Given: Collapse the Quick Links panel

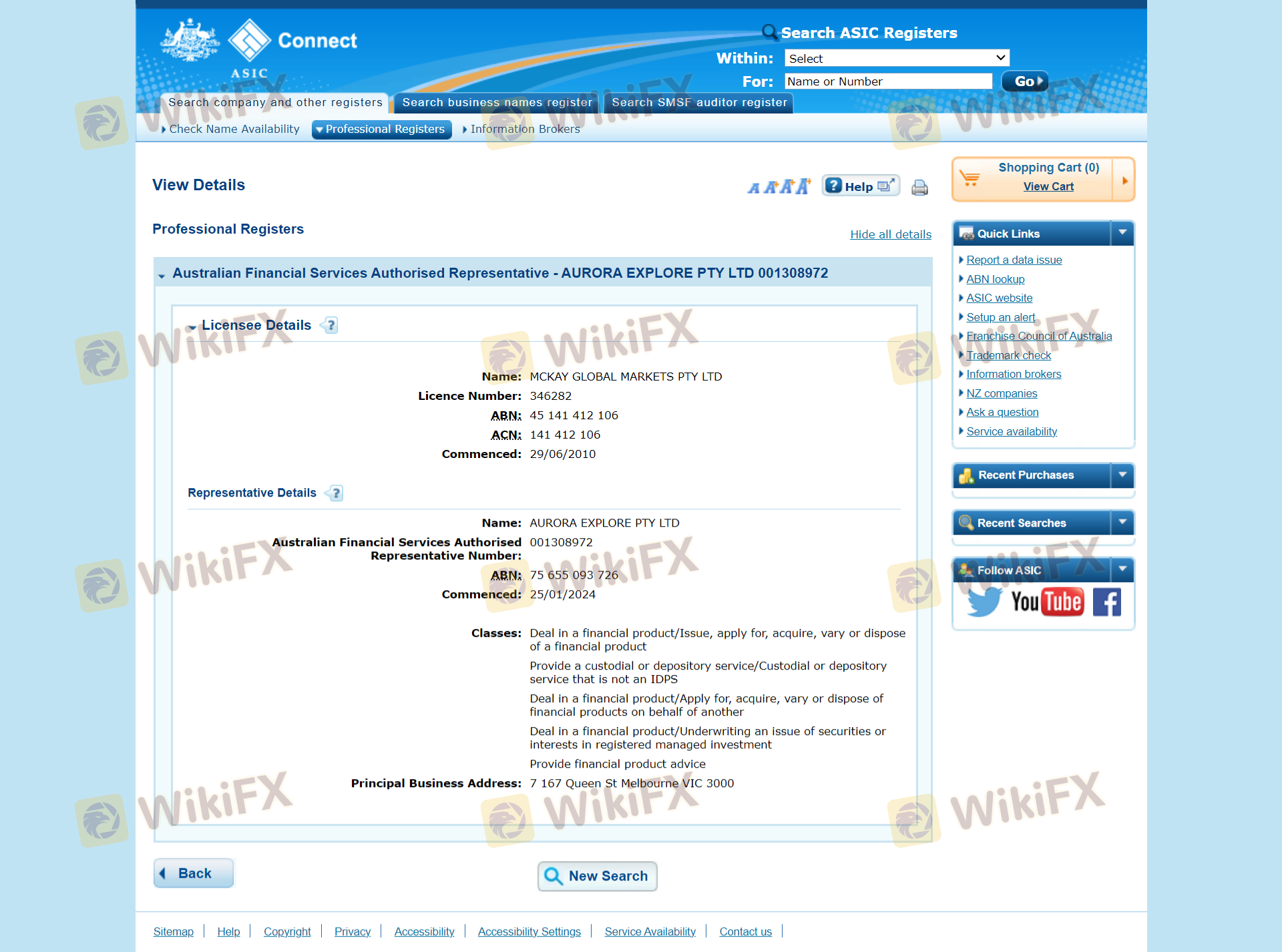Looking at the screenshot, I should [1122, 233].
